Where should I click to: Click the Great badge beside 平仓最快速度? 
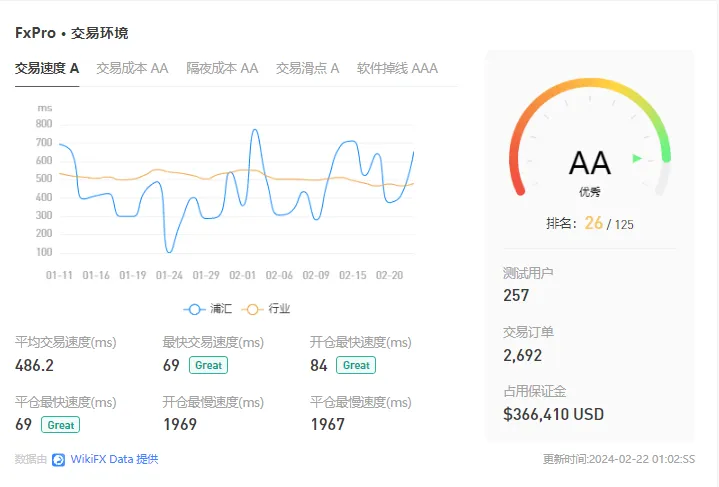click(x=61, y=425)
